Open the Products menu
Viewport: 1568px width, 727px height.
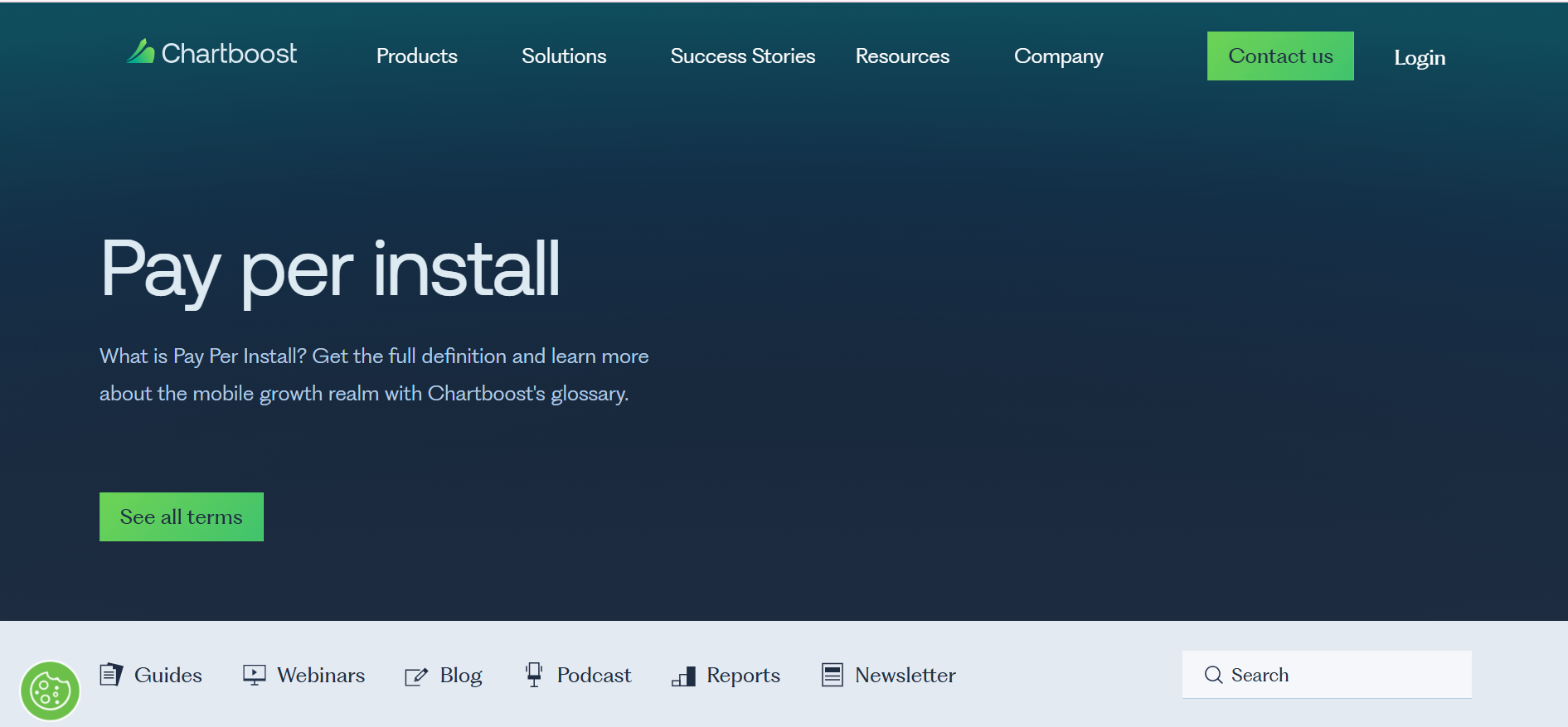(x=417, y=56)
